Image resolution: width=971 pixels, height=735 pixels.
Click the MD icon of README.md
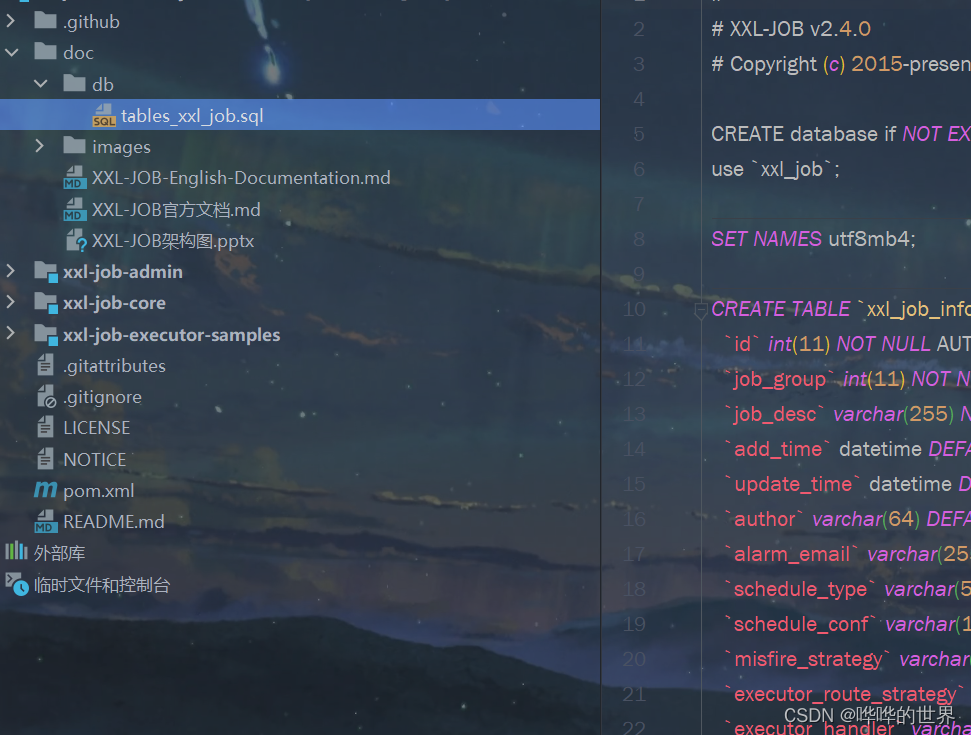tap(45, 521)
